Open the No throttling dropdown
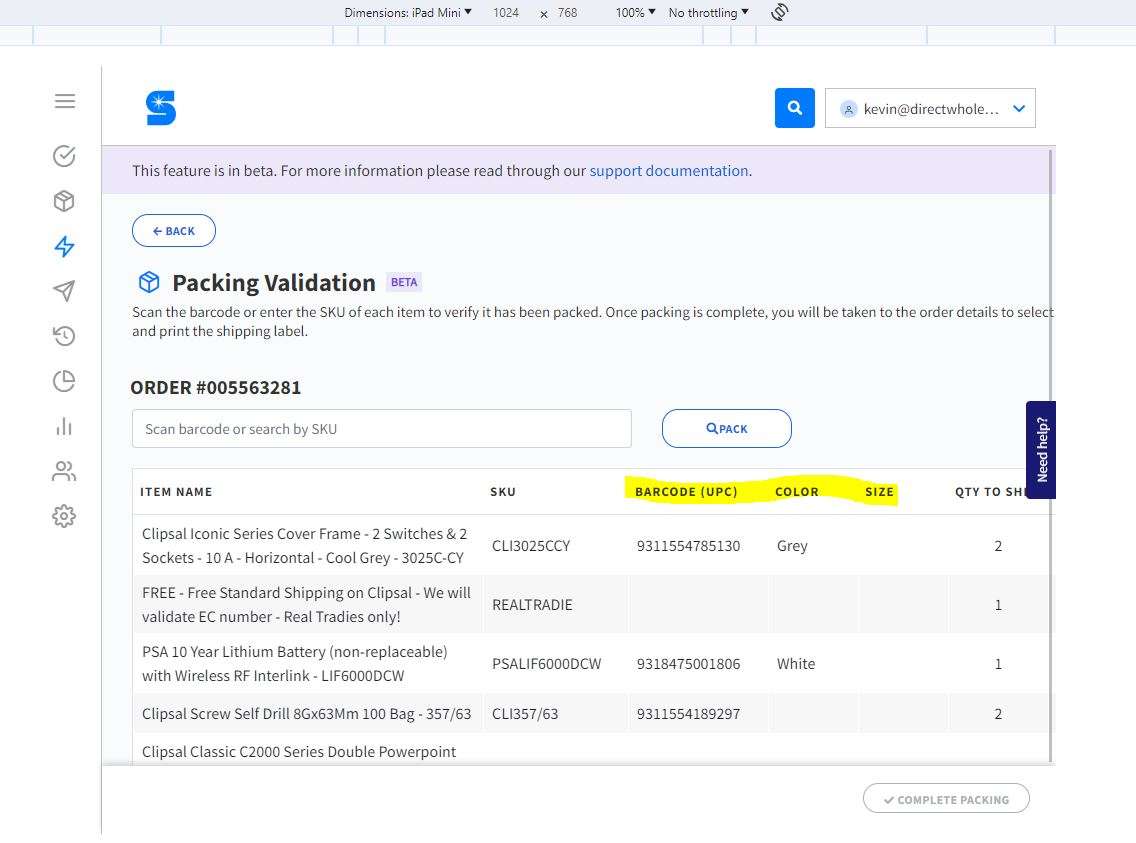The image size is (1136, 843). click(709, 12)
